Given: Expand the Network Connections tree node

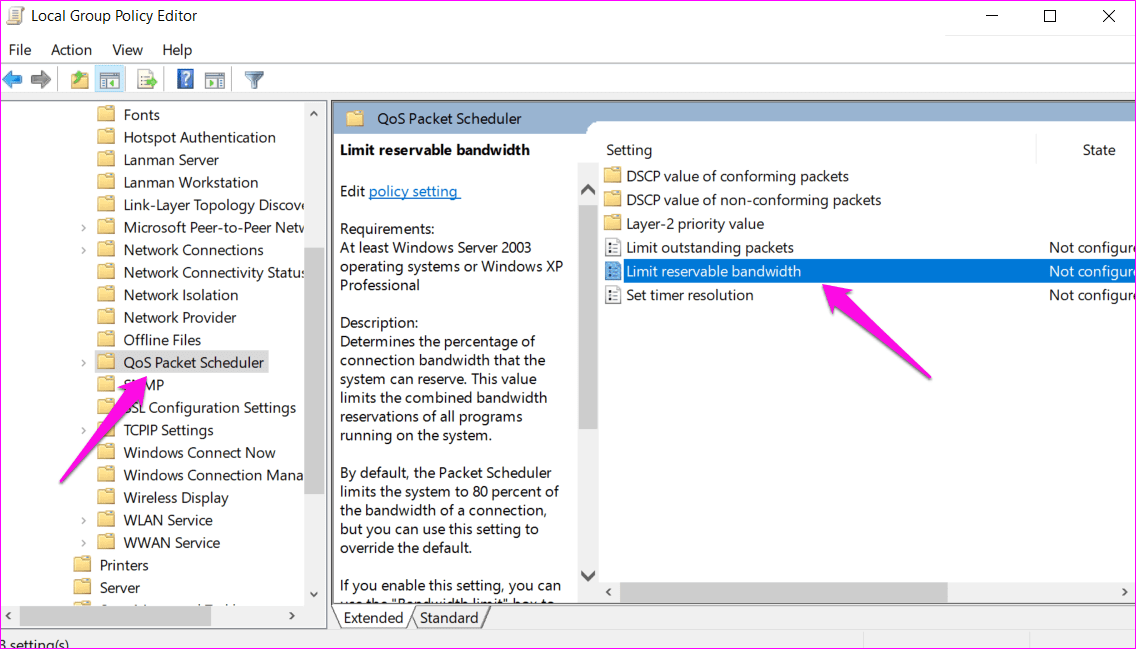Looking at the screenshot, I should coord(83,251).
